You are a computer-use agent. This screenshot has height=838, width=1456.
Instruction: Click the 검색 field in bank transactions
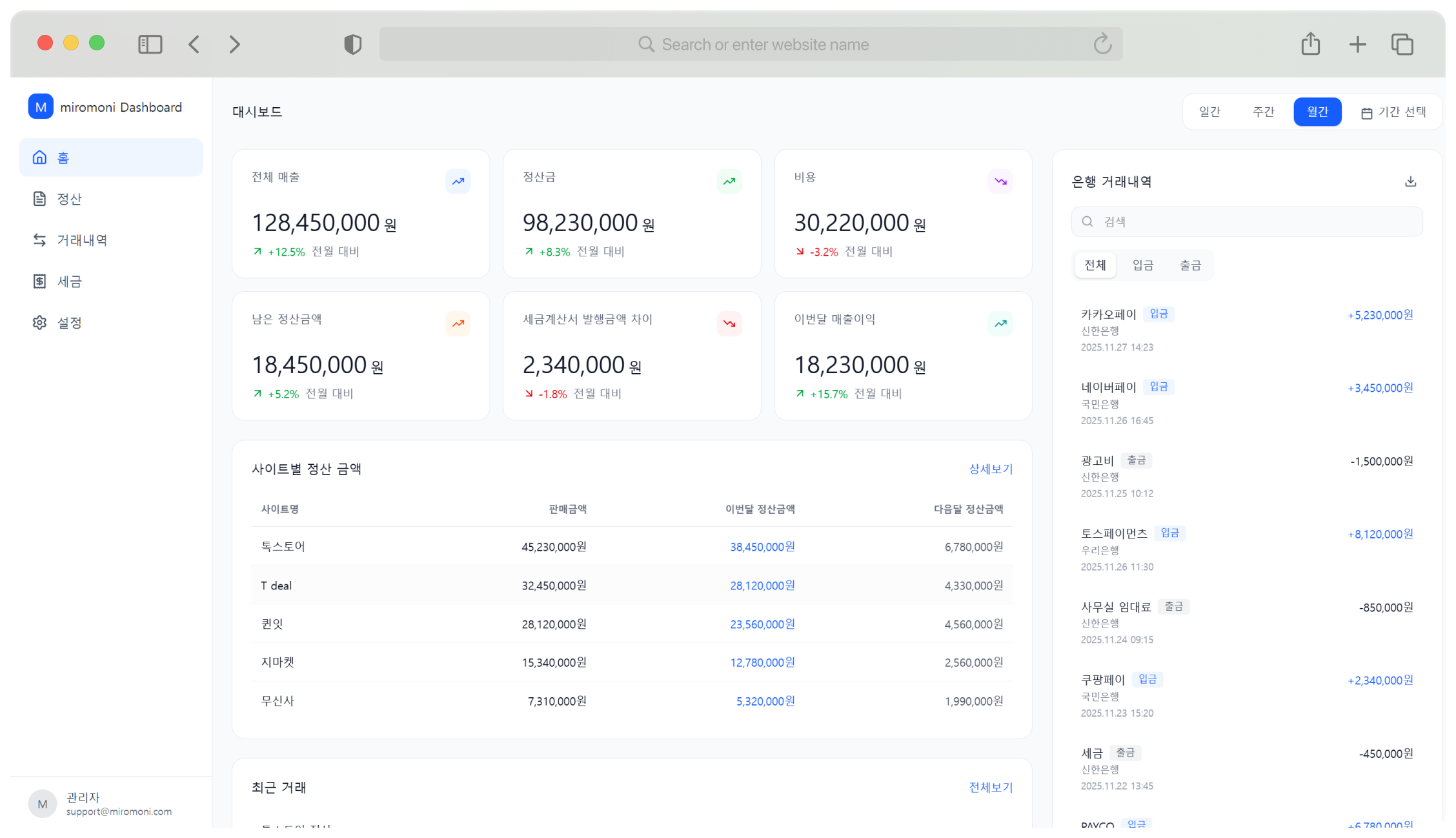[1247, 221]
